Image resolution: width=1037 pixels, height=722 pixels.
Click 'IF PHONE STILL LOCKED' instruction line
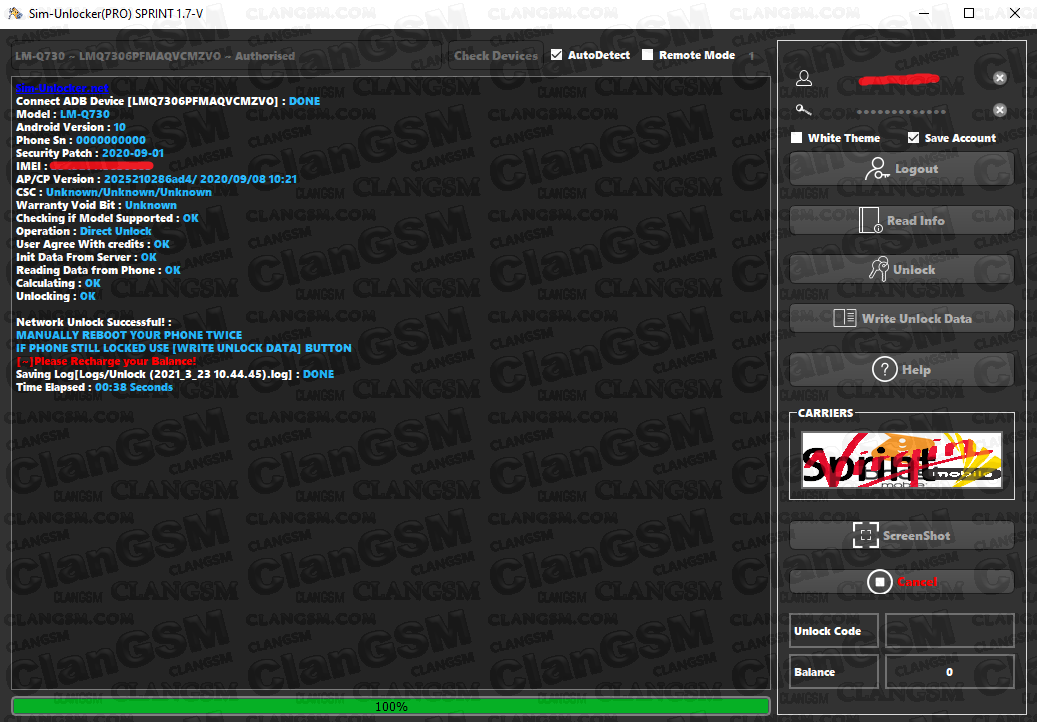pos(184,348)
